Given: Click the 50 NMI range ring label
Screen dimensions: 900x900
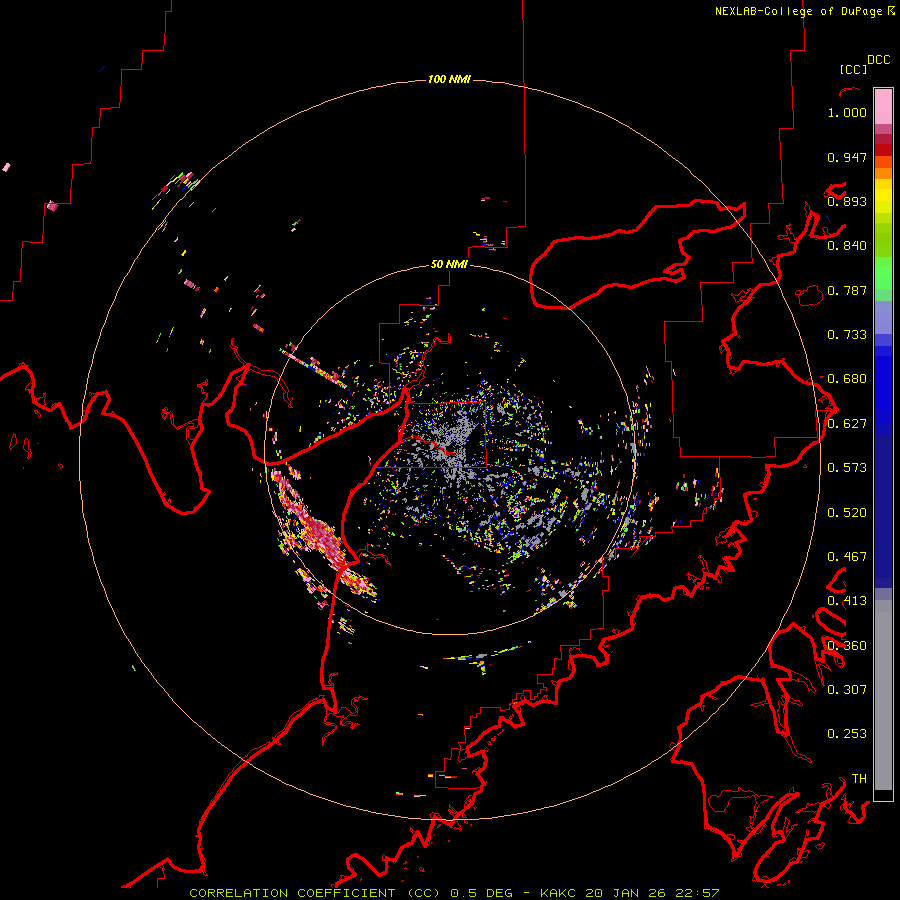Looking at the screenshot, I should click(449, 265).
